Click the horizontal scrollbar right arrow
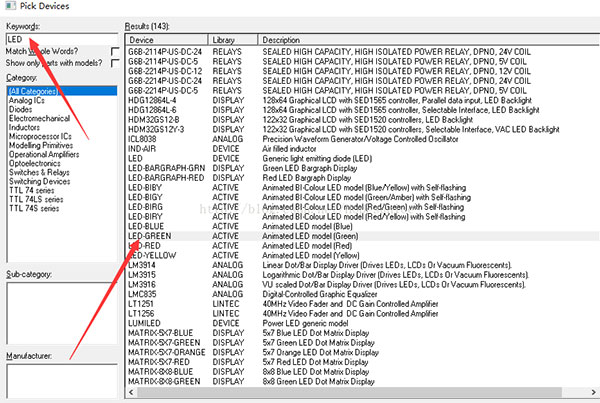This screenshot has height=403, width=600. pyautogui.click(x=593, y=392)
